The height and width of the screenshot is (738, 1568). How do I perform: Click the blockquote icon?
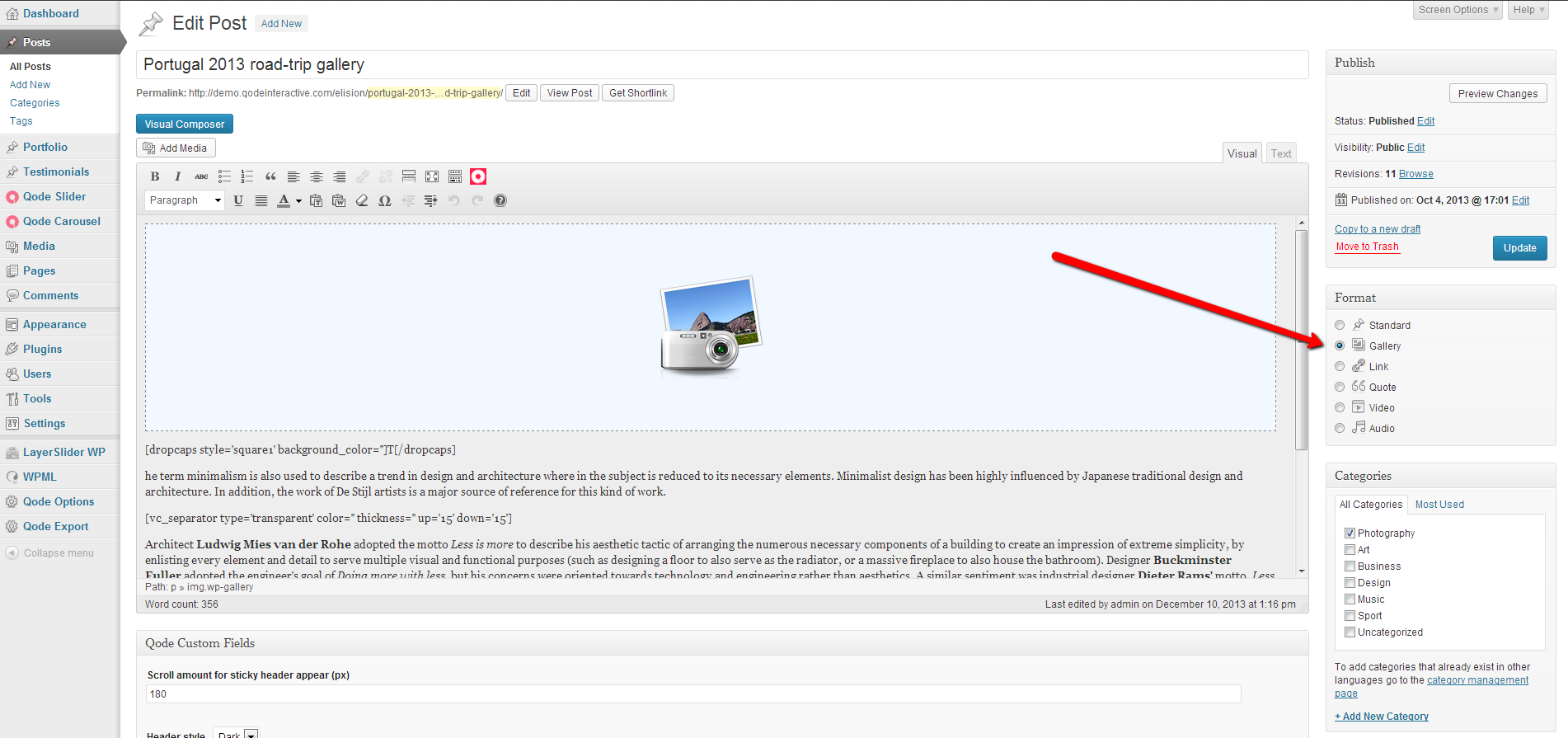tap(270, 176)
